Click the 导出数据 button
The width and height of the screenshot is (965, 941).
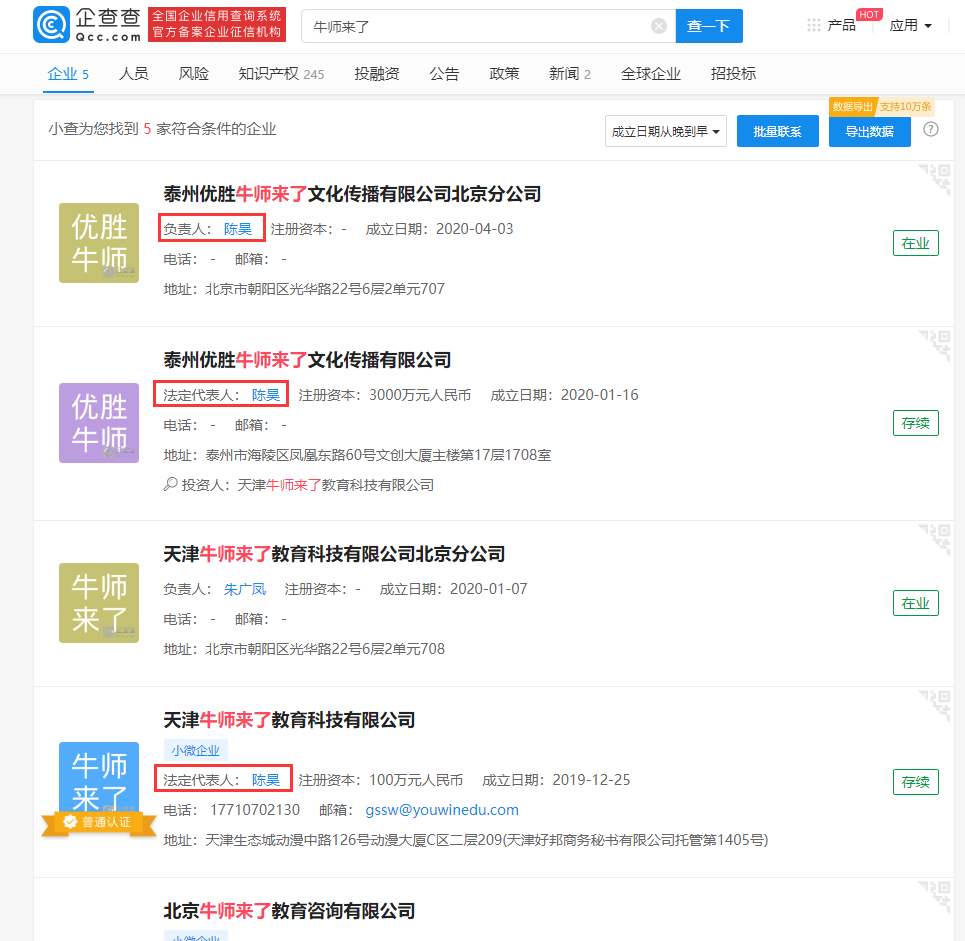point(870,131)
